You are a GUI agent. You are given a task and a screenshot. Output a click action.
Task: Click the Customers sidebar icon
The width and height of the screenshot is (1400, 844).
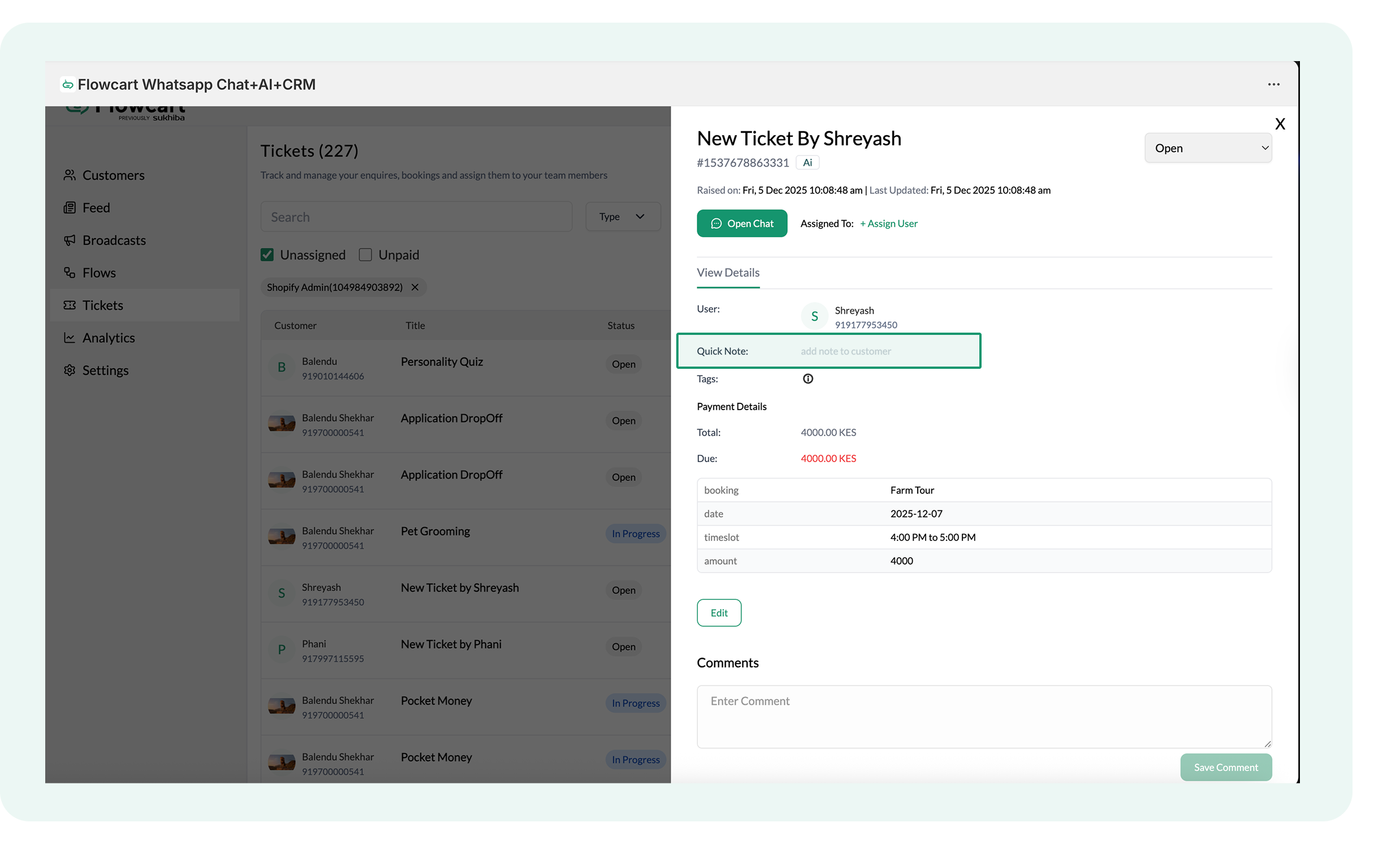tap(70, 175)
